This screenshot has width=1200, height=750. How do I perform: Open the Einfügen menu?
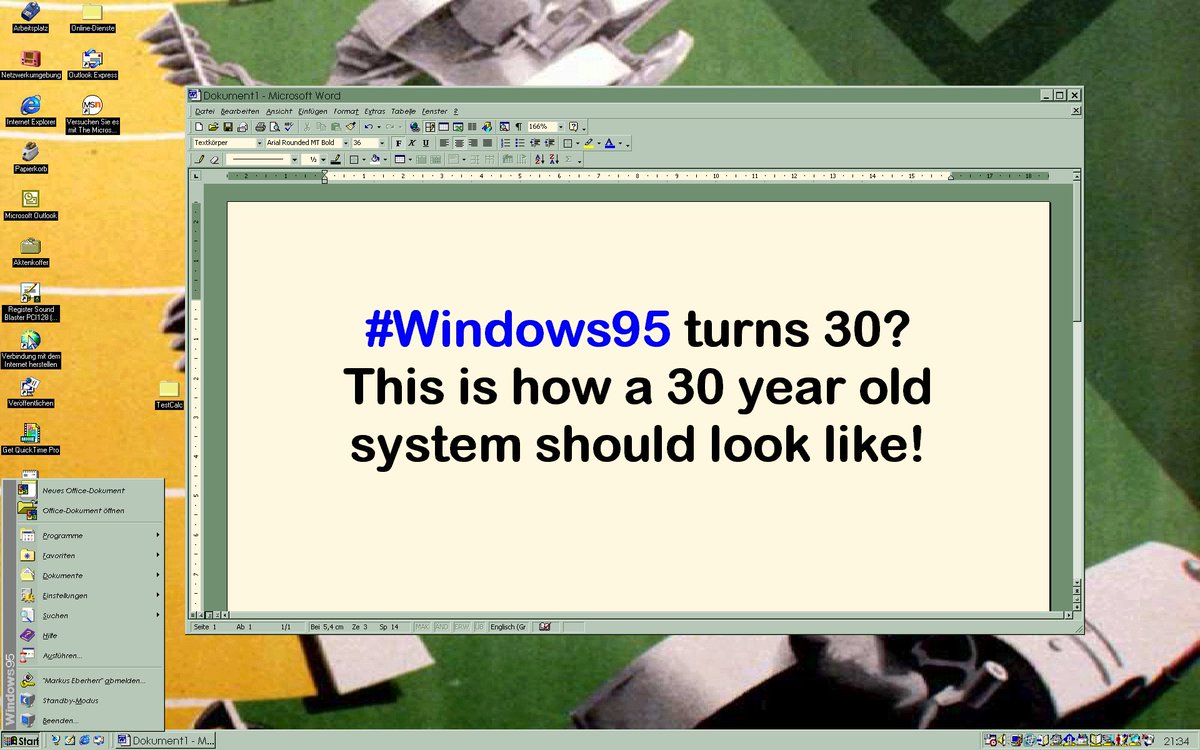click(313, 111)
